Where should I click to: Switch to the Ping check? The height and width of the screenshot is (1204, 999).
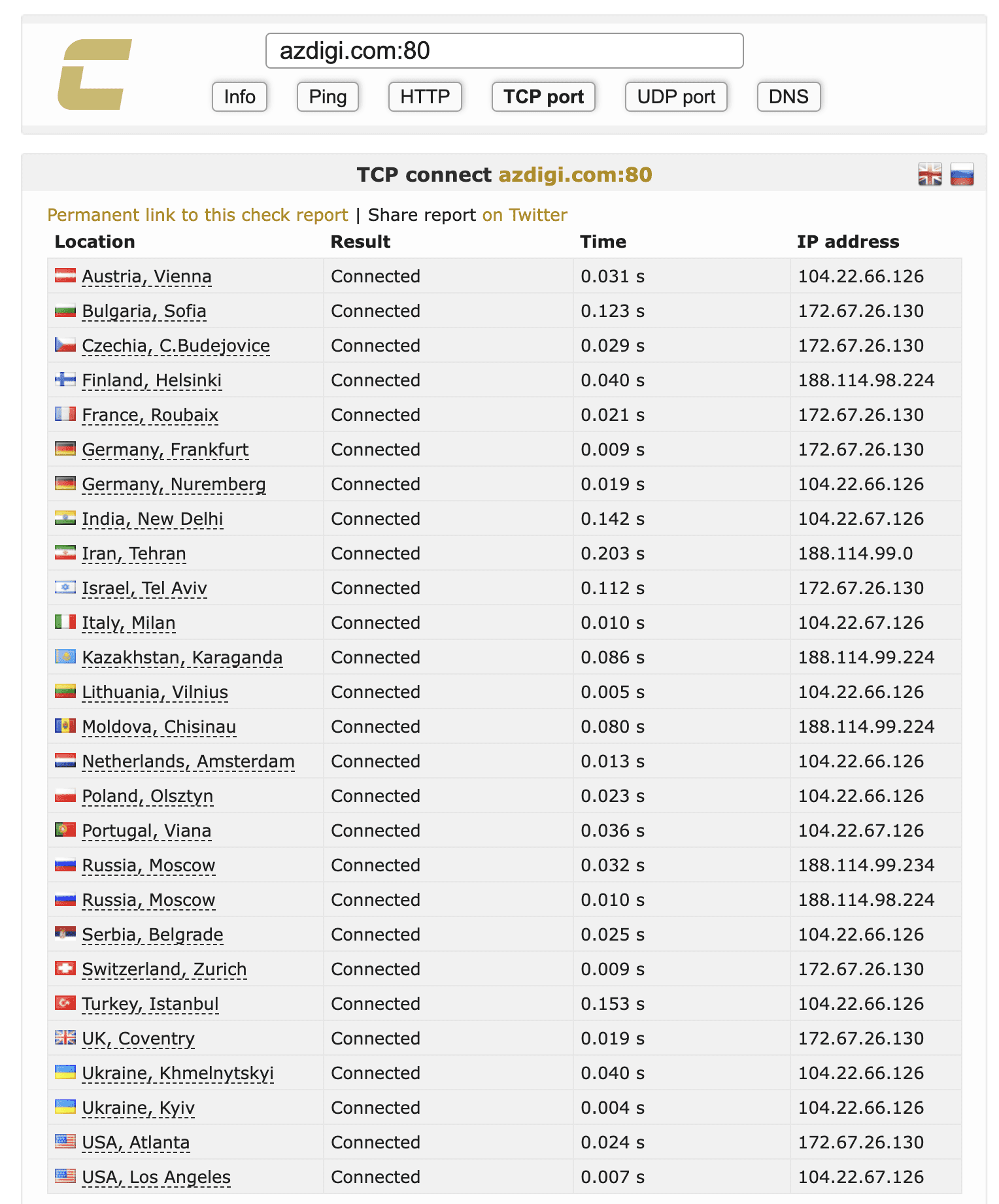328,97
